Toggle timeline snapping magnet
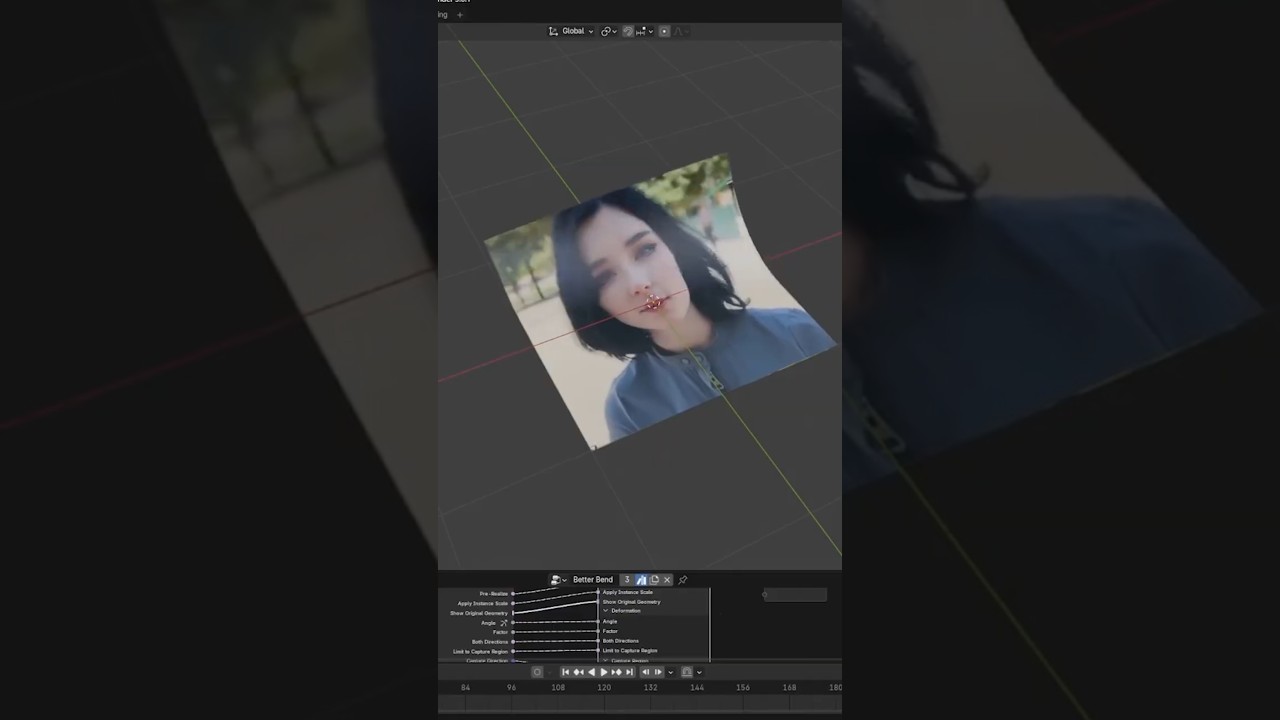Screen dimensions: 1280x720 click(687, 672)
